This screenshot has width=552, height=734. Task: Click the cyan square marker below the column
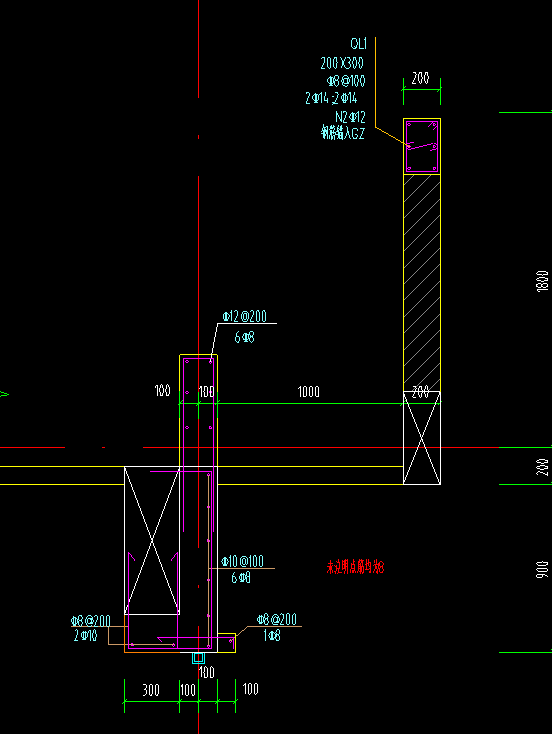[199, 658]
